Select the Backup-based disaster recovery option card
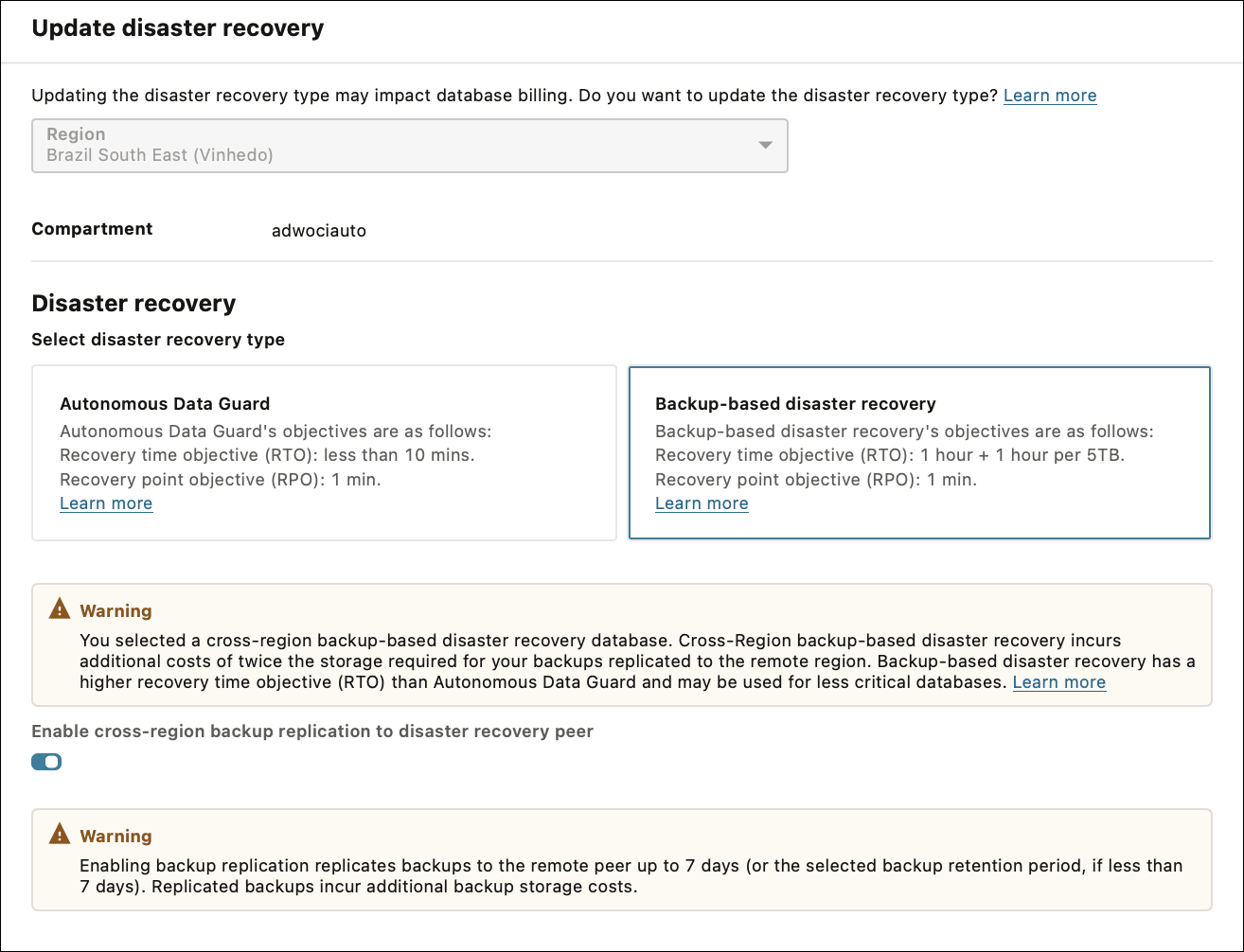Image resolution: width=1244 pixels, height=952 pixels. [x=918, y=452]
